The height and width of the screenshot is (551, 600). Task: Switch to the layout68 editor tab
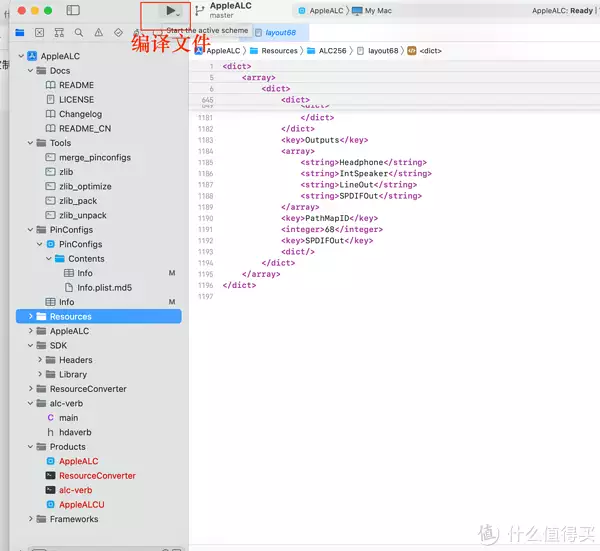pos(280,33)
